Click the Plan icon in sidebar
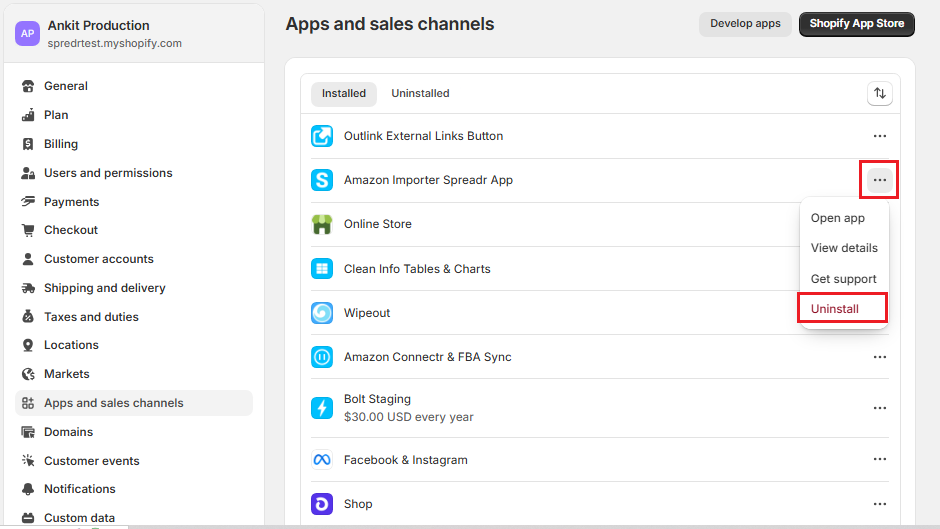The height and width of the screenshot is (529, 940). point(28,115)
